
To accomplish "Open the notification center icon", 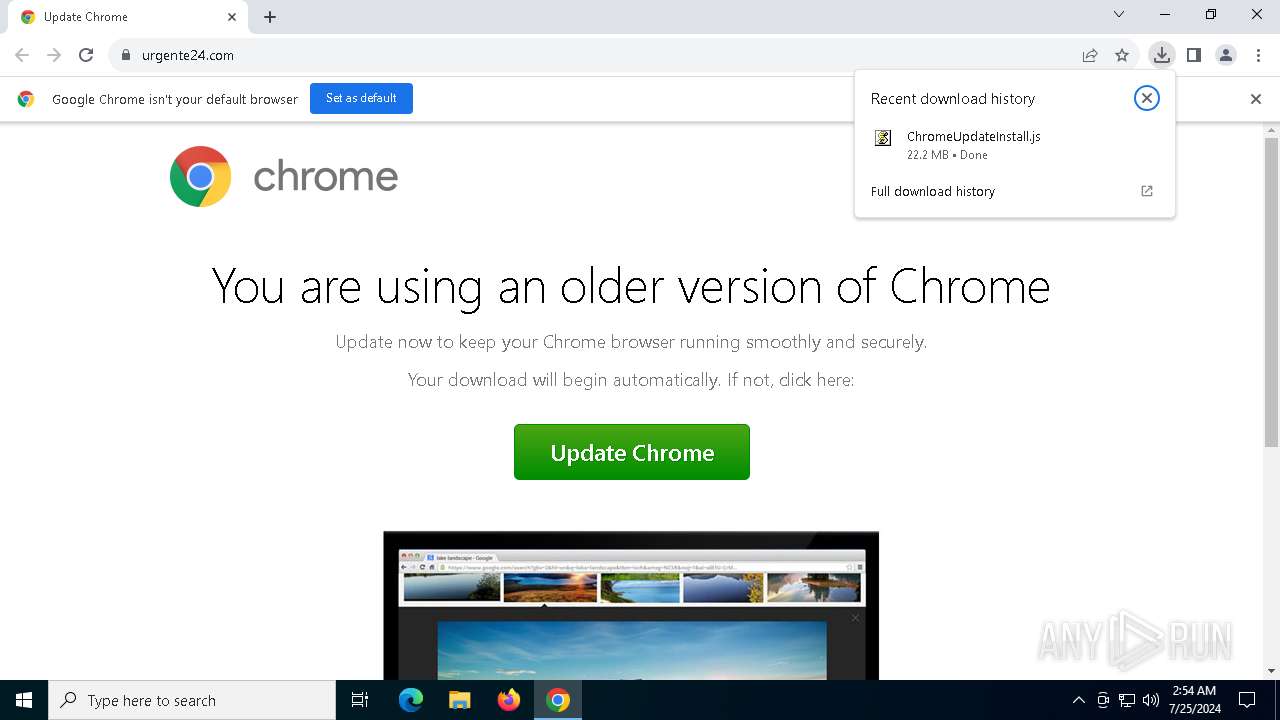I will click(x=1247, y=700).
